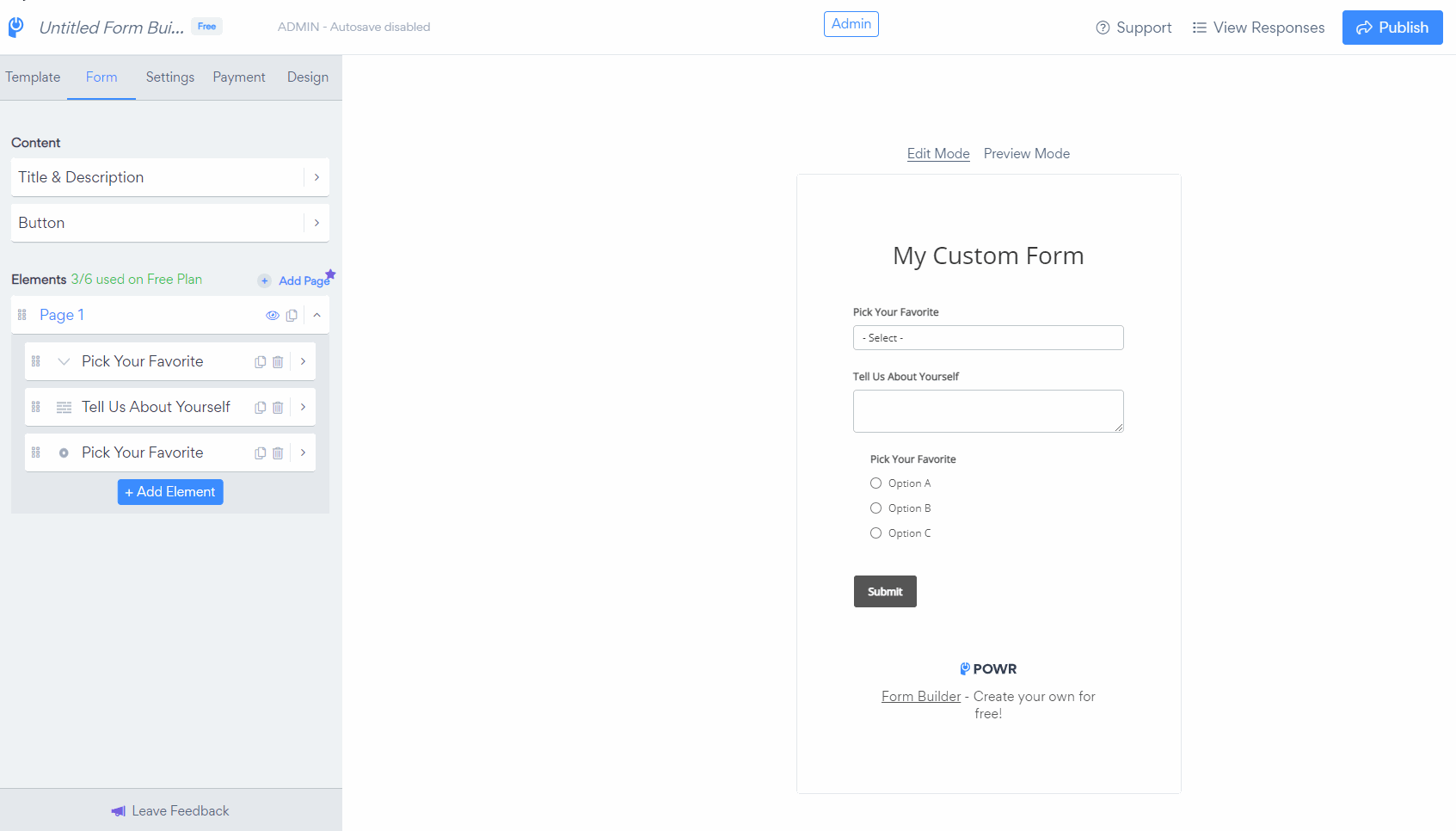Select the Option C radio button
This screenshot has width=1456, height=831.
[x=875, y=533]
